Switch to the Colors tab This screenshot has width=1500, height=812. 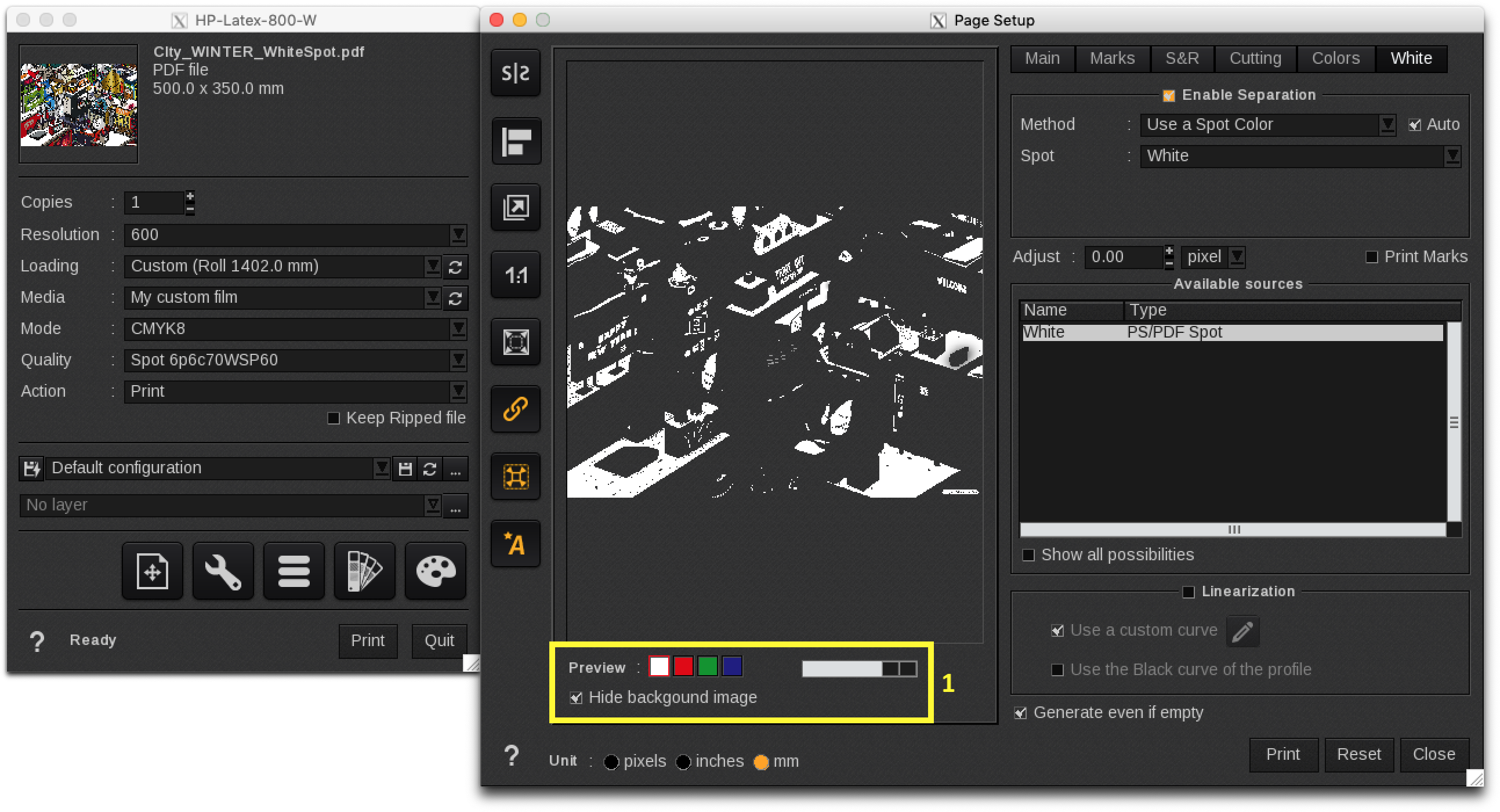(1336, 58)
